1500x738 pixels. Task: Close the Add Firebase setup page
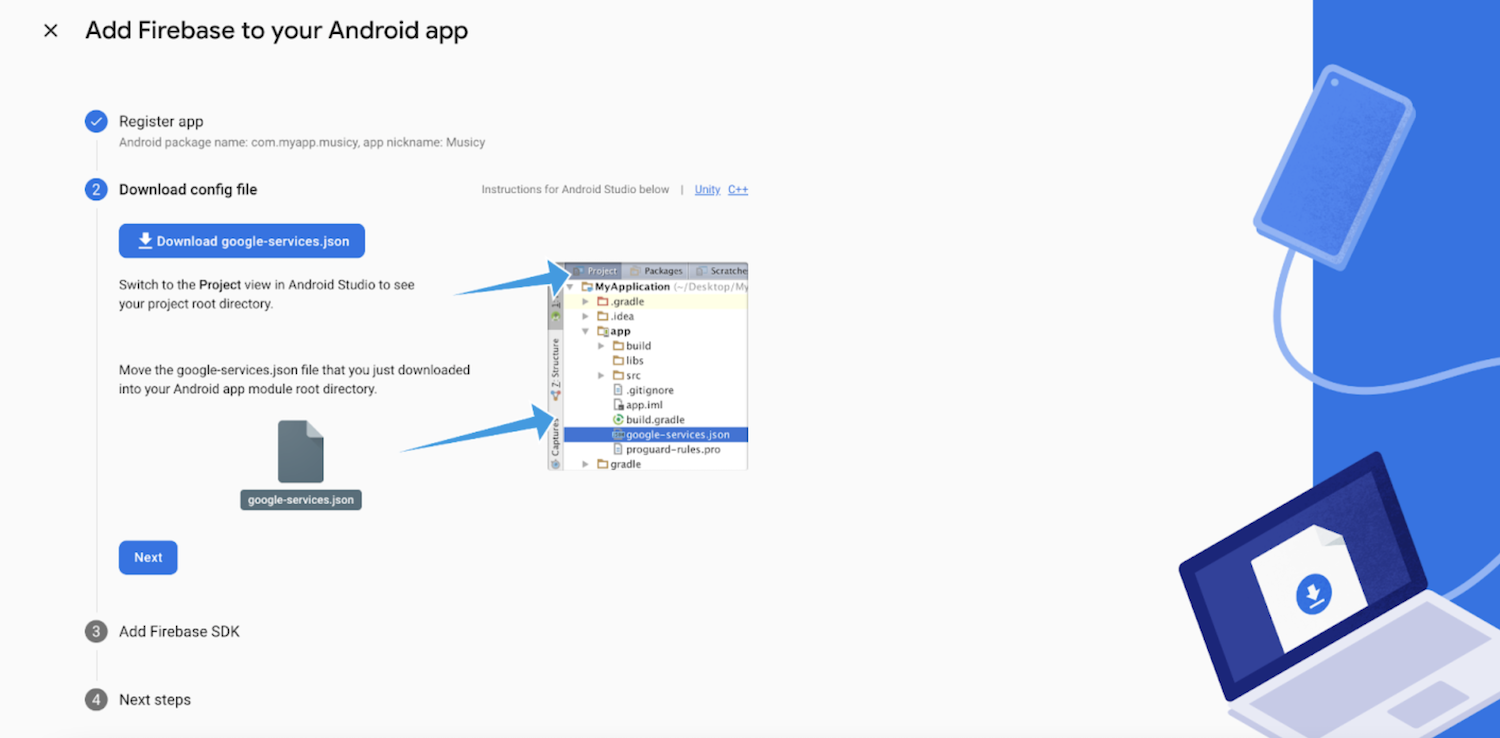click(51, 31)
